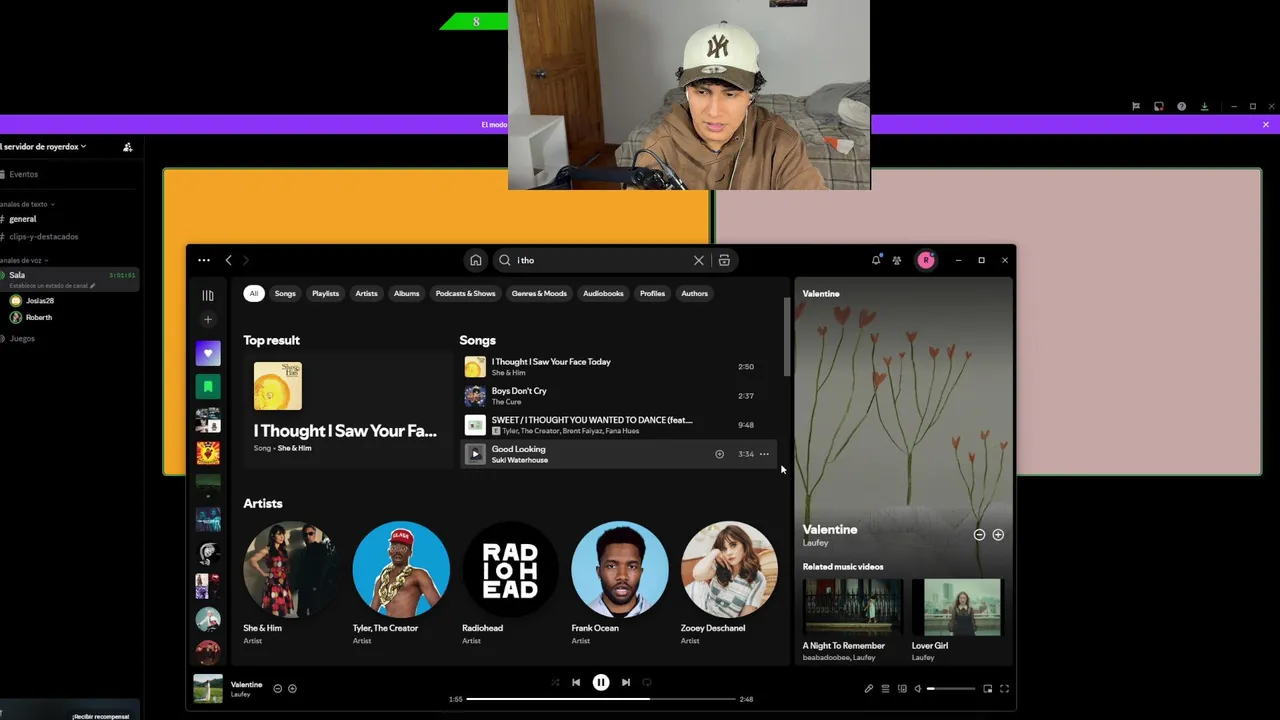Screen dimensions: 1280x720
Task: Open A Night To Remember music video
Action: [852, 620]
